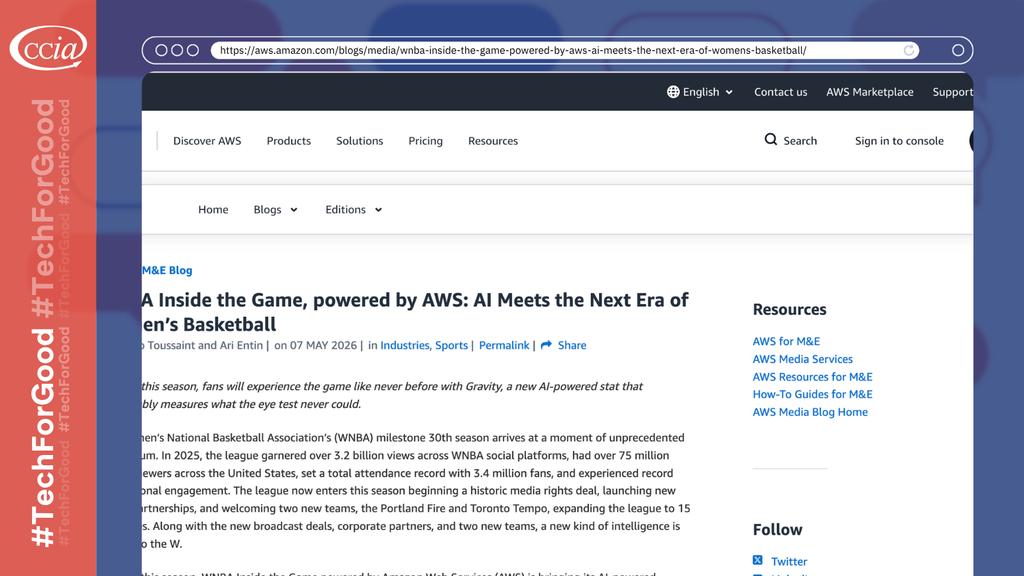Click the article title heading
This screenshot has width=1024, height=576.
[415, 312]
